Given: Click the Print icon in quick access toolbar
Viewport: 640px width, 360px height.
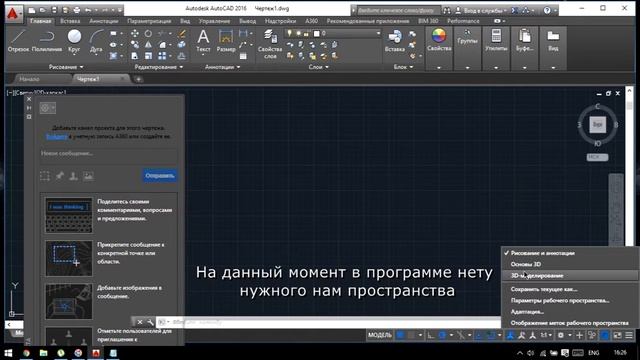Looking at the screenshot, I should 76,9.
